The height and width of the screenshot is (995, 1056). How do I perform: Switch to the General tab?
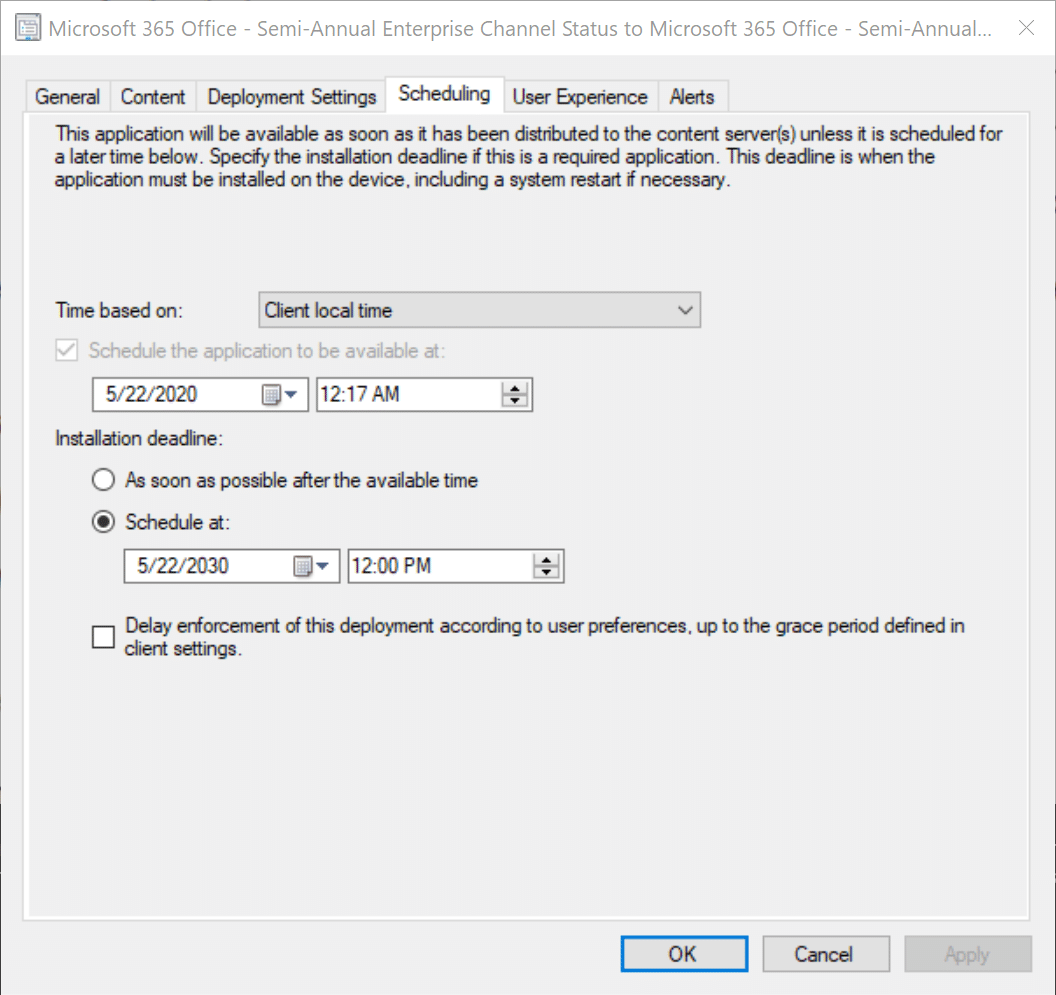click(67, 97)
